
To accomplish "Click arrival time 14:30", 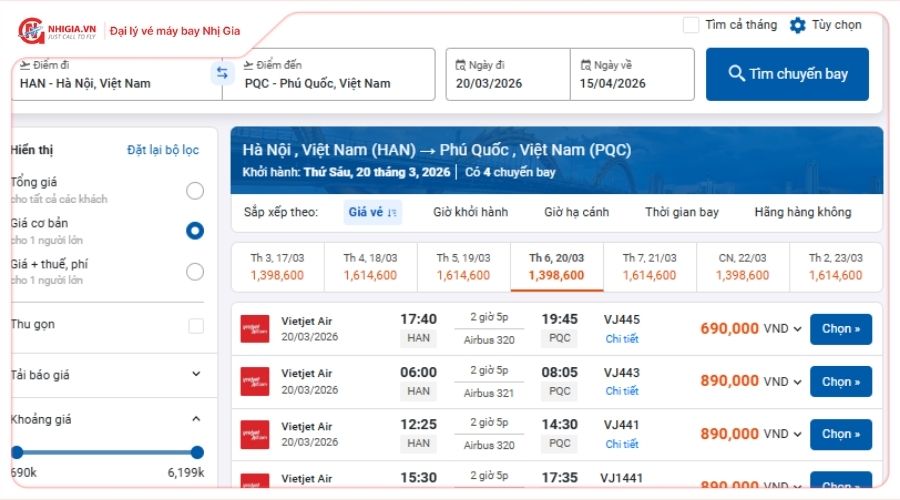I will [x=560, y=425].
